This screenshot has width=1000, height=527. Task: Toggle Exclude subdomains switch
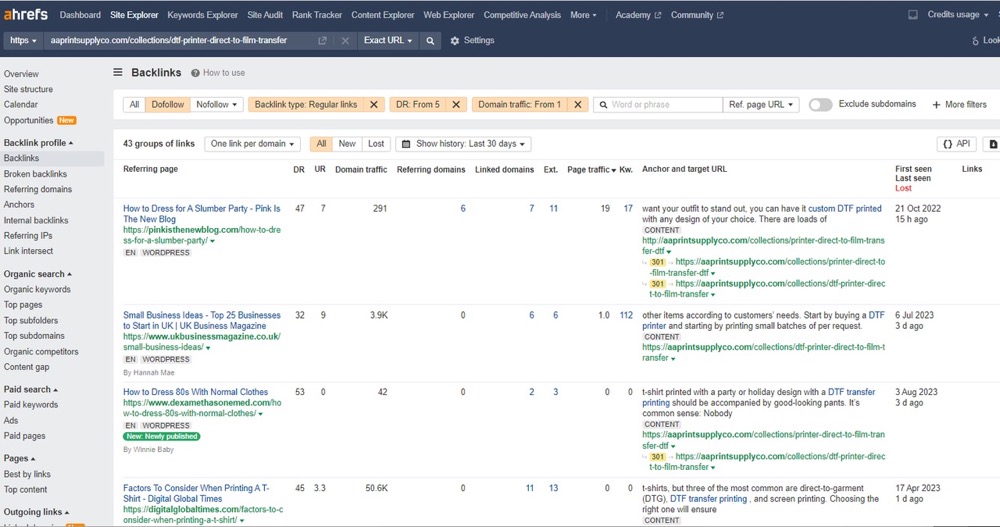(x=821, y=105)
